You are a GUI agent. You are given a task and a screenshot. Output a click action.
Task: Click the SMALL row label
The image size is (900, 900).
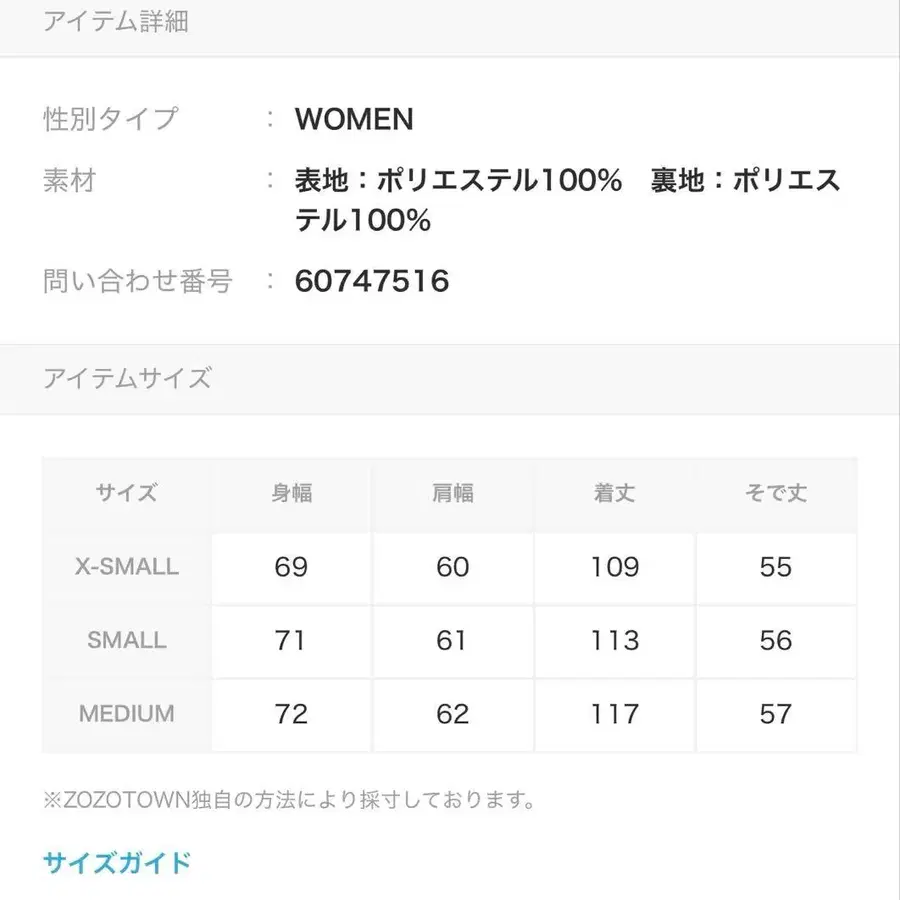pos(125,641)
